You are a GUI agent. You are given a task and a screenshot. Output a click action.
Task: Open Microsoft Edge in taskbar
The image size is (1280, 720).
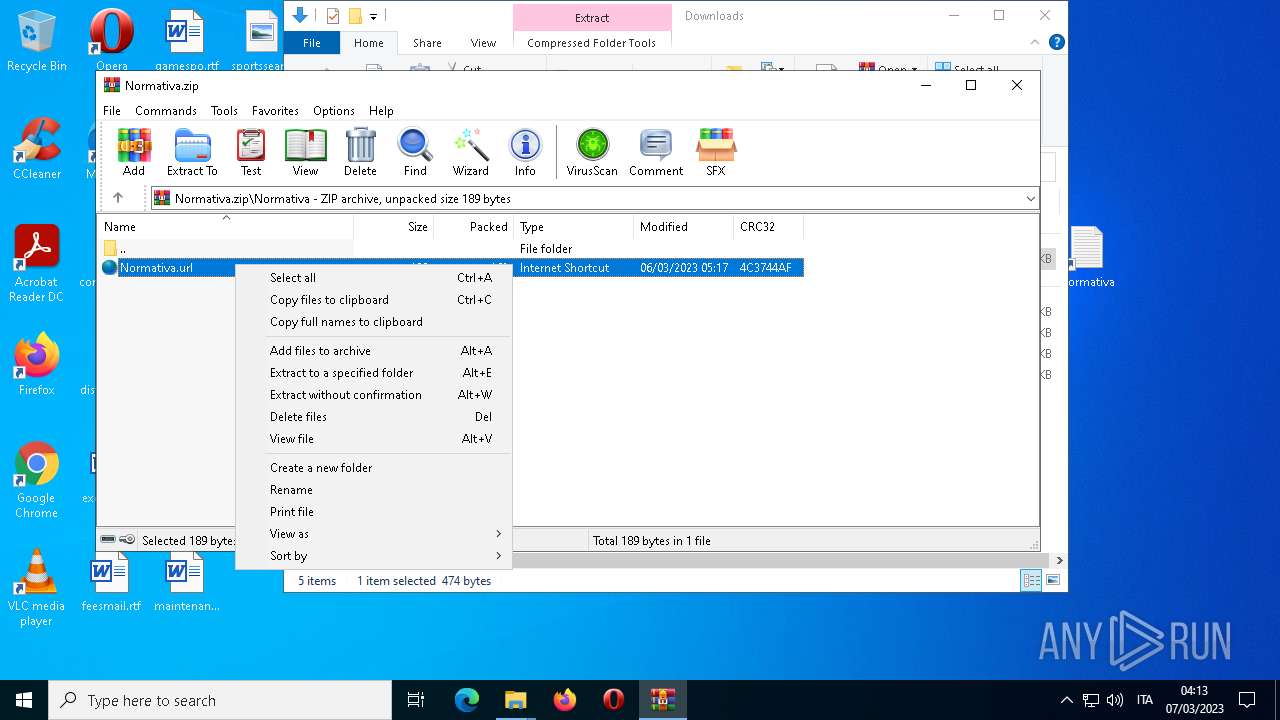[467, 700]
